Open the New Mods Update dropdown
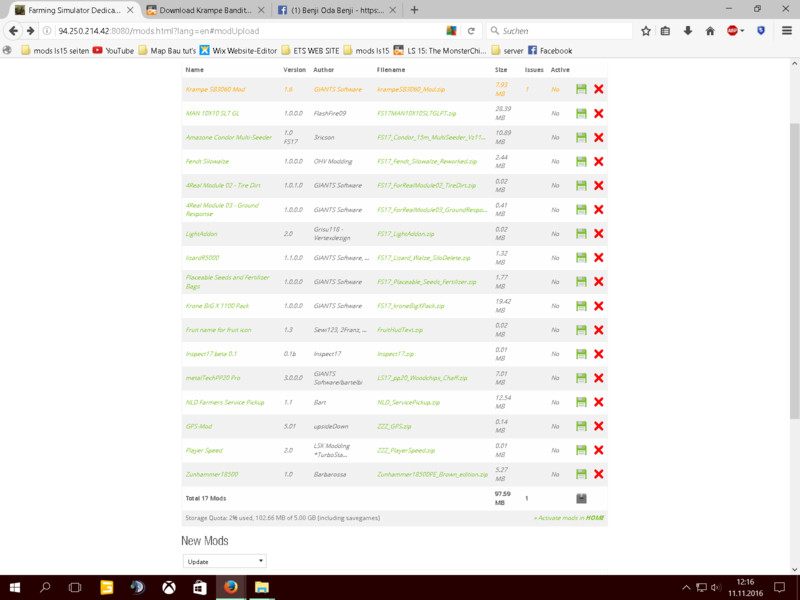The image size is (800, 600). coord(224,562)
